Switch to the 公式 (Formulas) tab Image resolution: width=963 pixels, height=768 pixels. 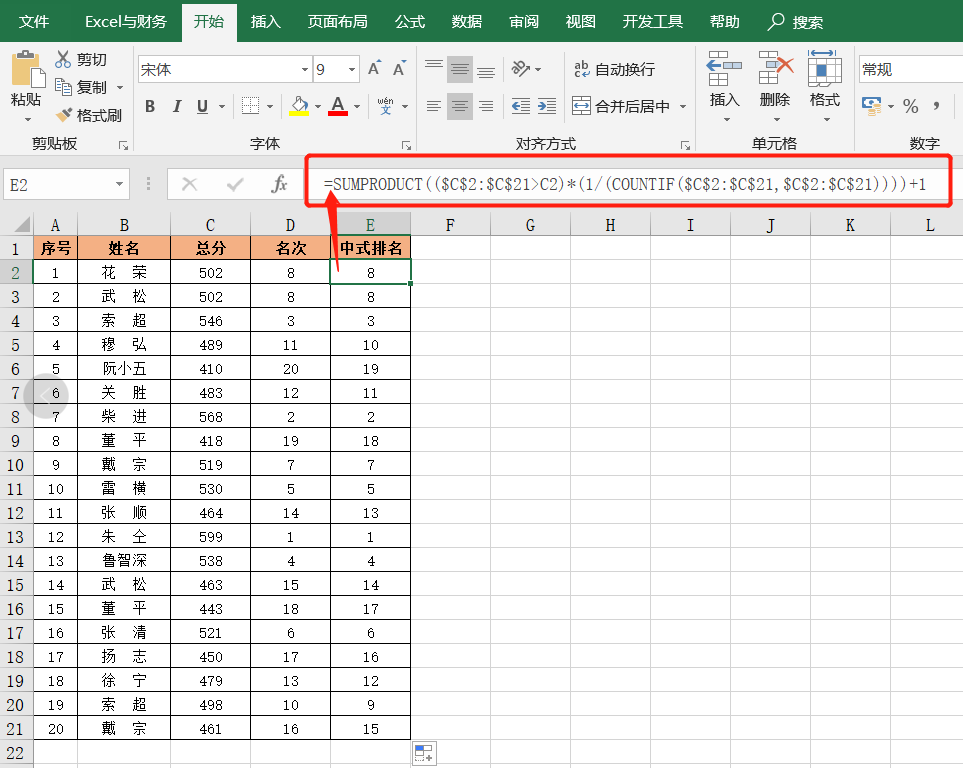tap(410, 21)
